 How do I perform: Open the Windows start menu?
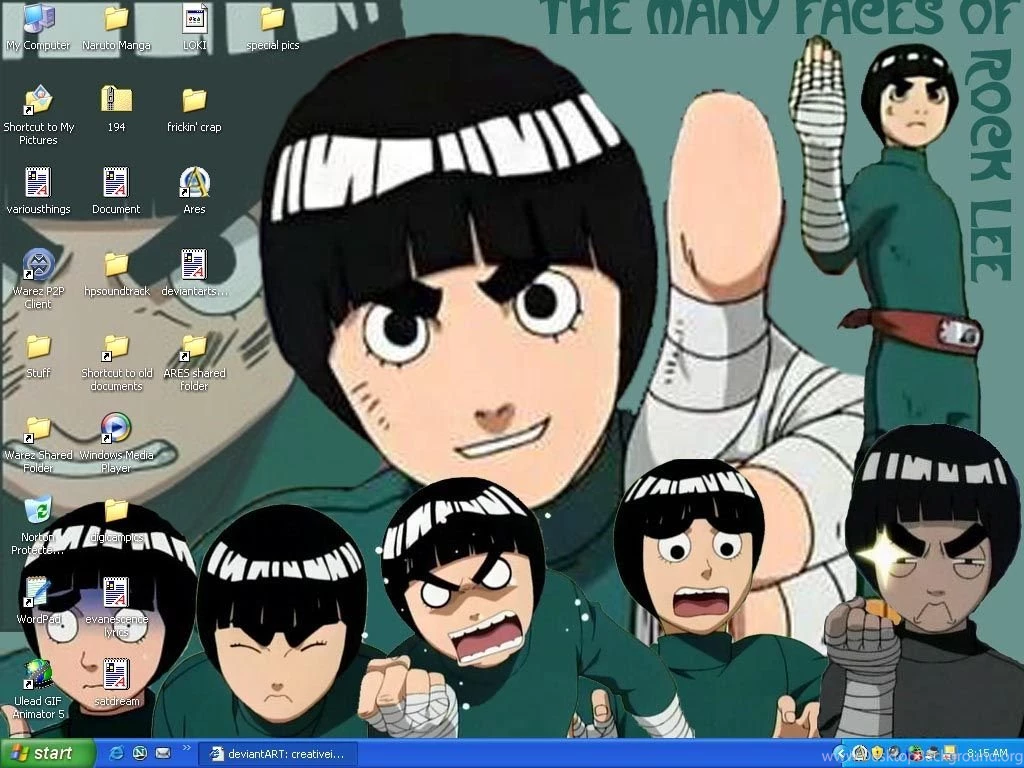pyautogui.click(x=46, y=754)
